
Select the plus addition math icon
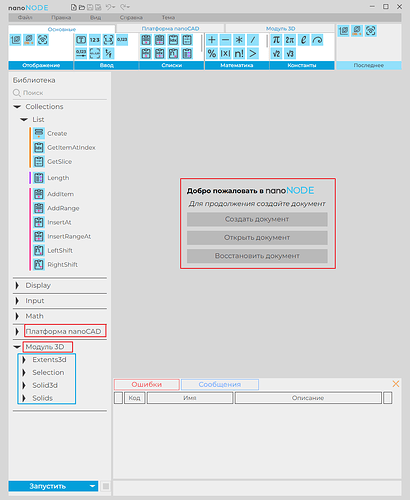point(212,40)
